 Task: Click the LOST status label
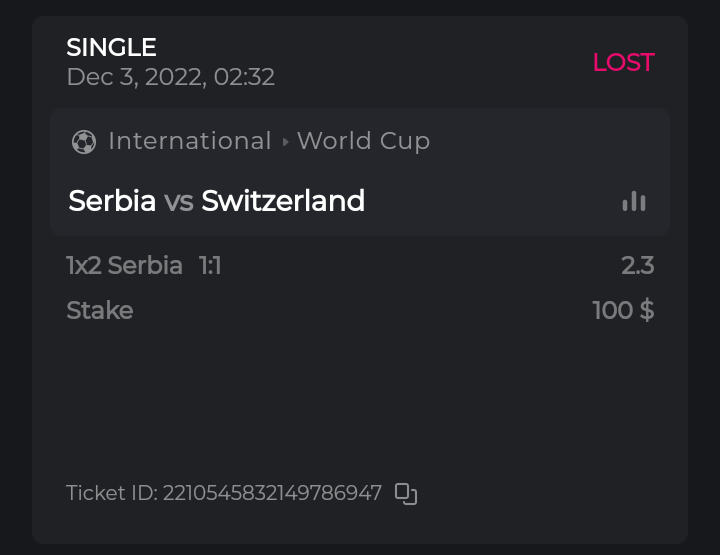623,62
